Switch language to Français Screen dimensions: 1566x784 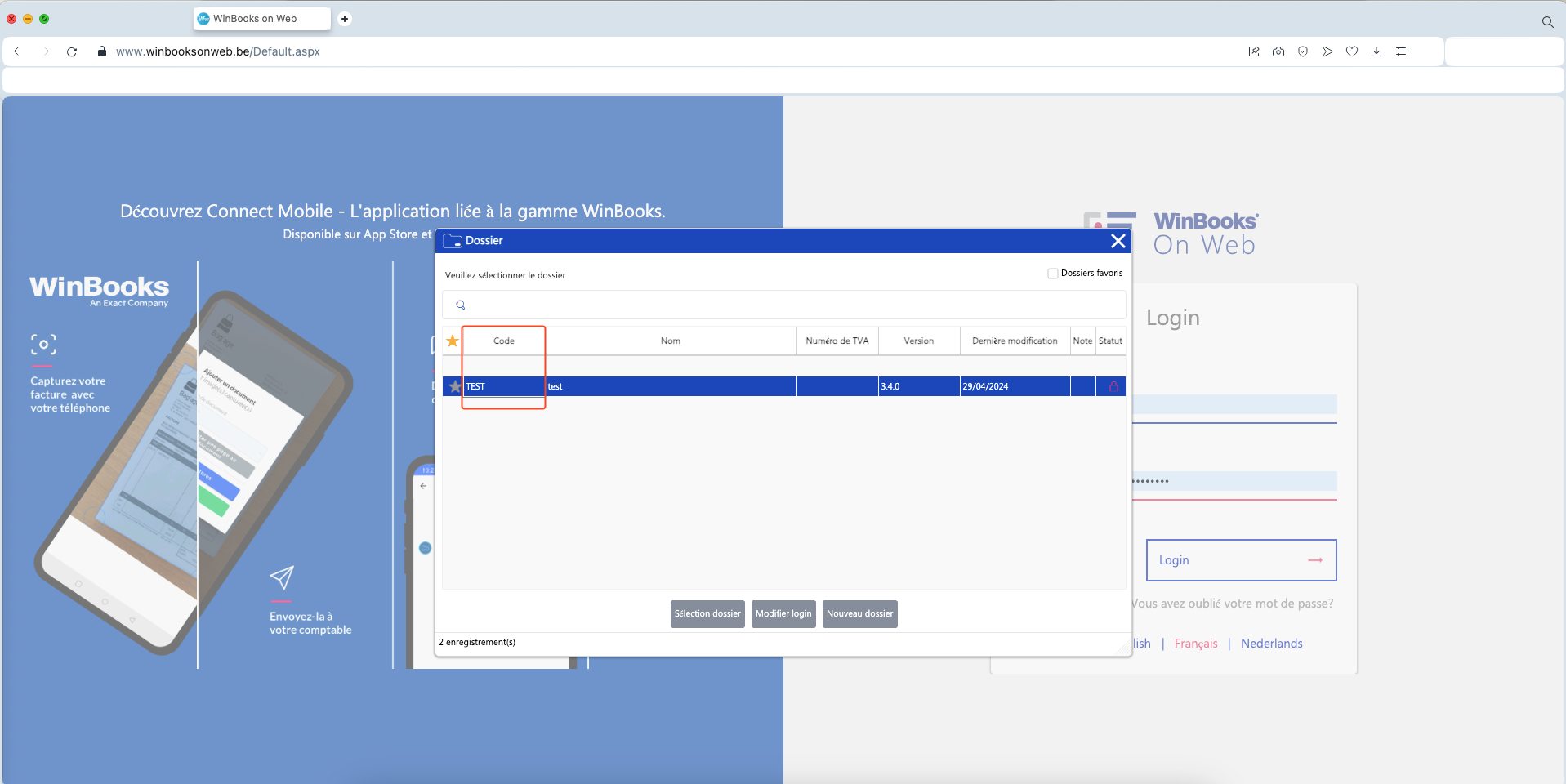click(1196, 644)
